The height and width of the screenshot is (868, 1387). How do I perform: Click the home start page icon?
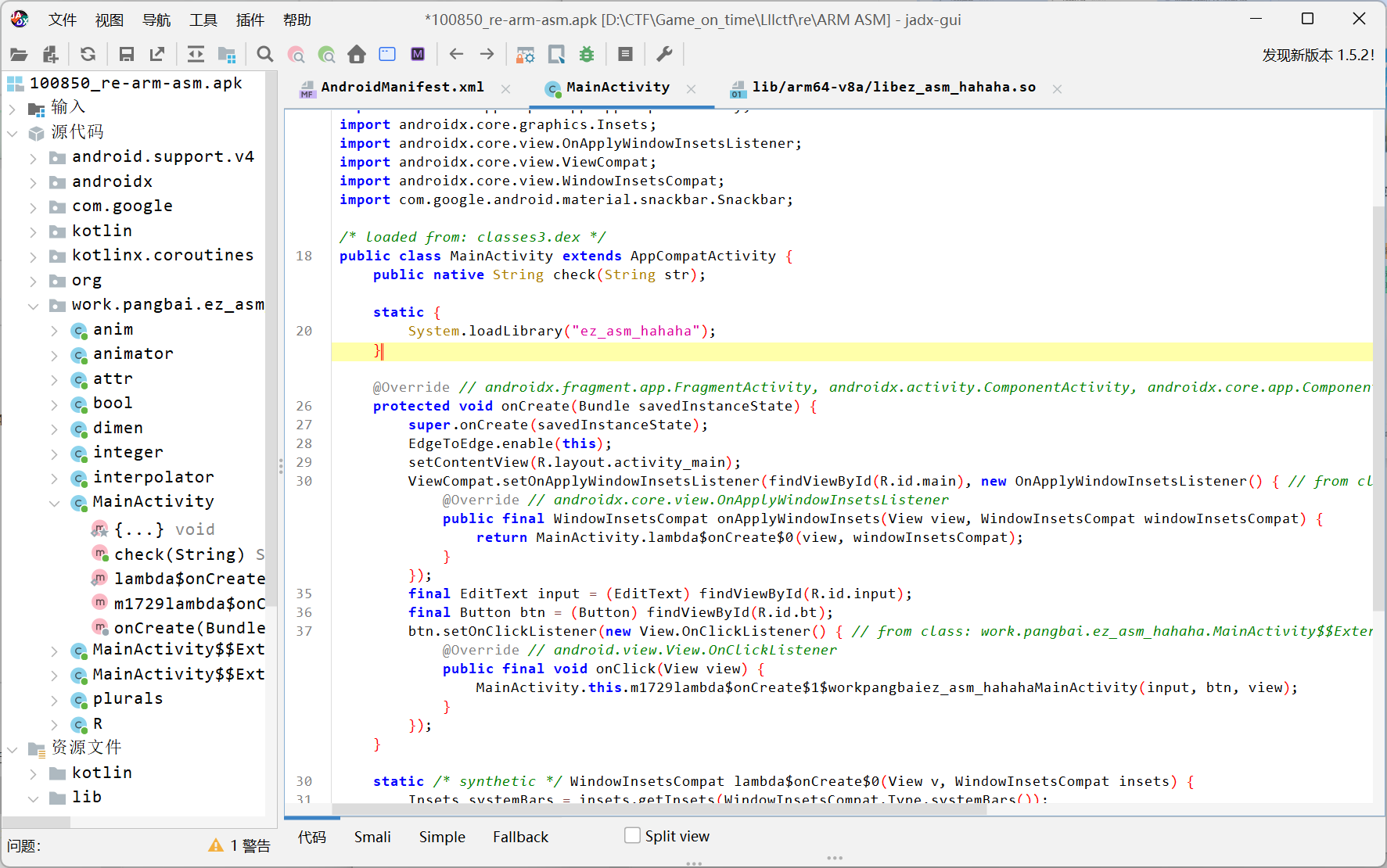[357, 54]
